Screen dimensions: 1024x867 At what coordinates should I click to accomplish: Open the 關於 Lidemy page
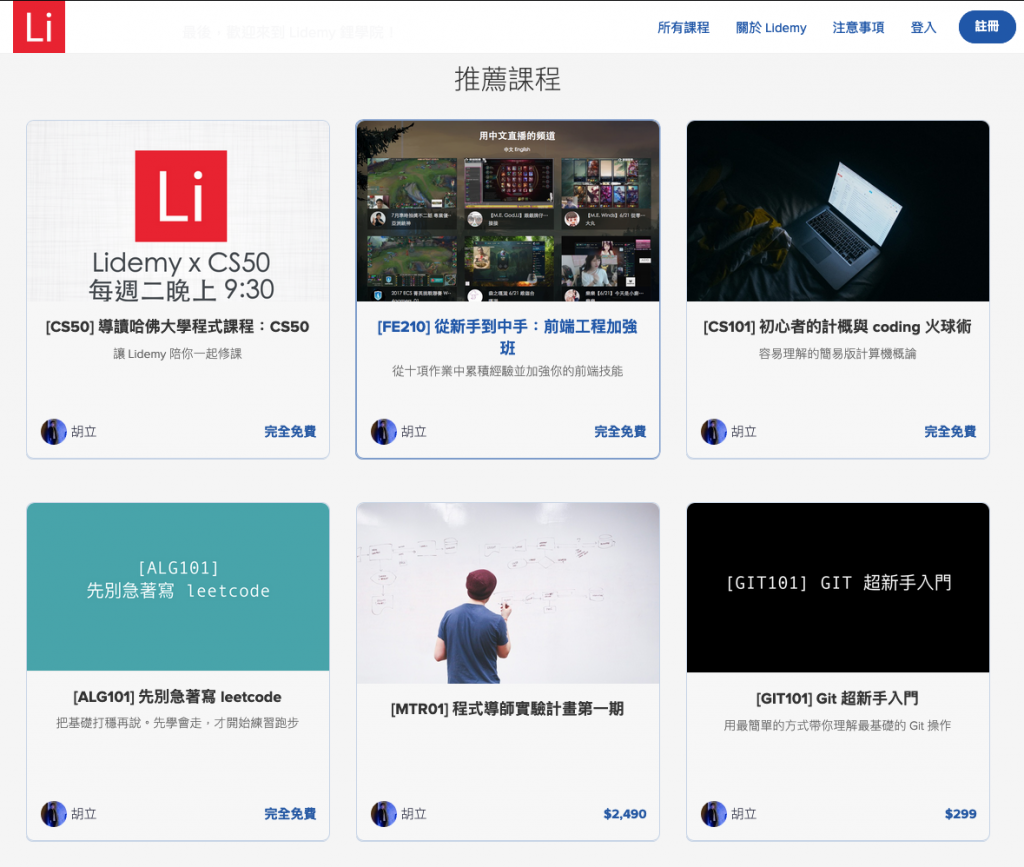tap(771, 27)
